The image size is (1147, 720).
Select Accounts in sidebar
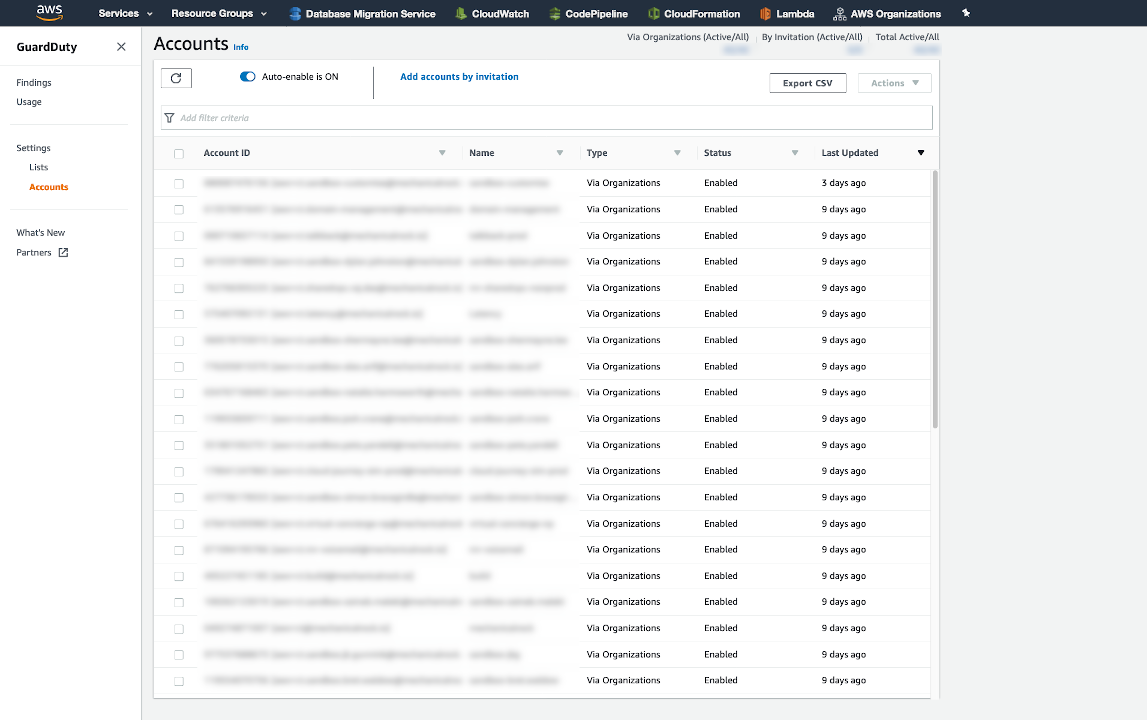pos(49,187)
